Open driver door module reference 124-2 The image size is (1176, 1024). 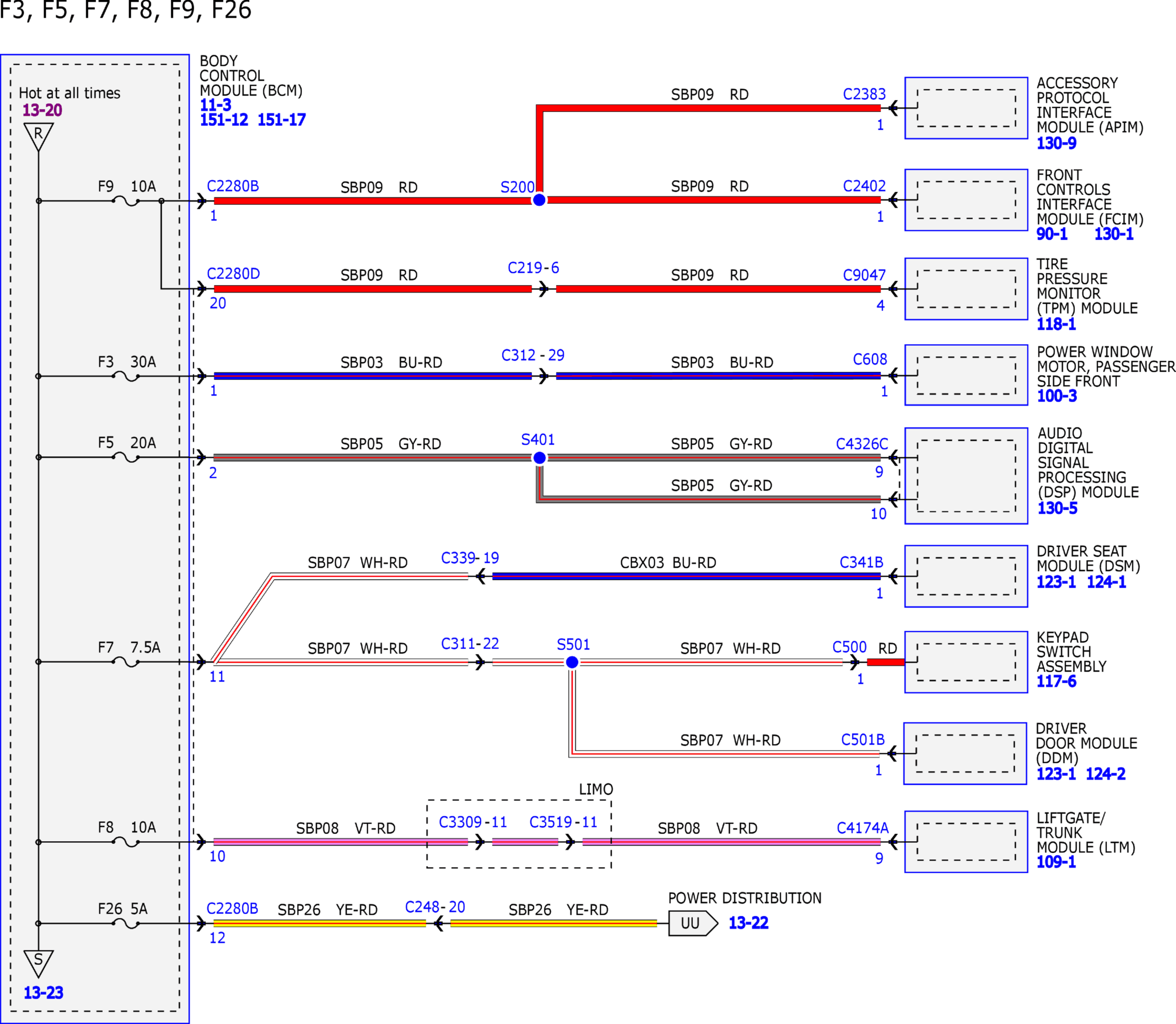pyautogui.click(x=1106, y=774)
